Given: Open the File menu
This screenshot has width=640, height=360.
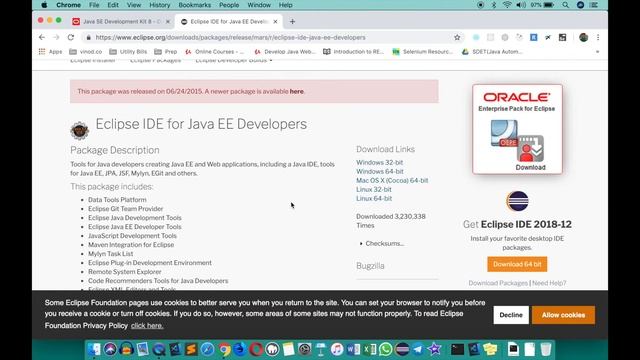Looking at the screenshot, I should coord(94,5).
